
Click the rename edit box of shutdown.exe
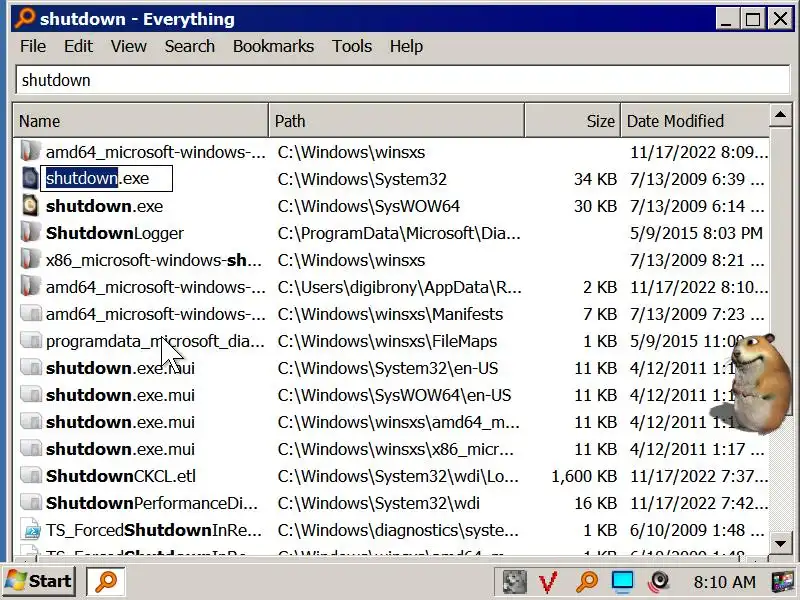click(107, 179)
